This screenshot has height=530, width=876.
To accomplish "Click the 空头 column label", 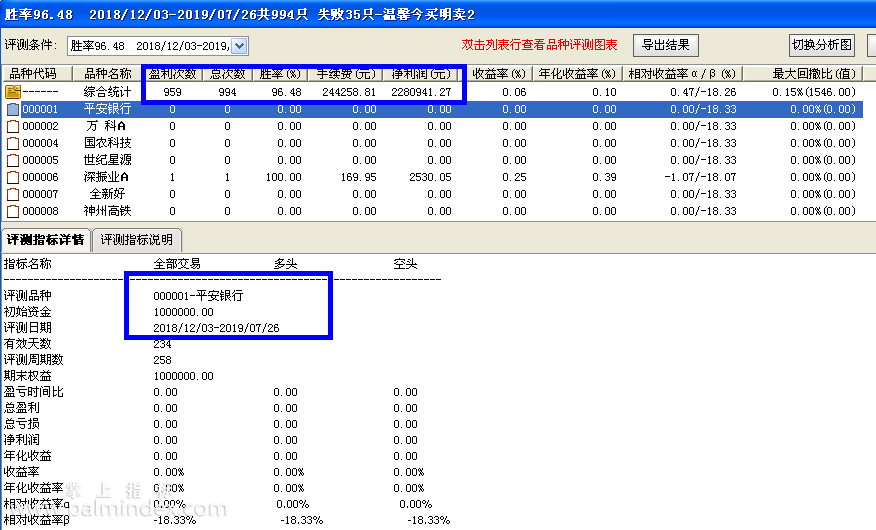I will point(405,264).
